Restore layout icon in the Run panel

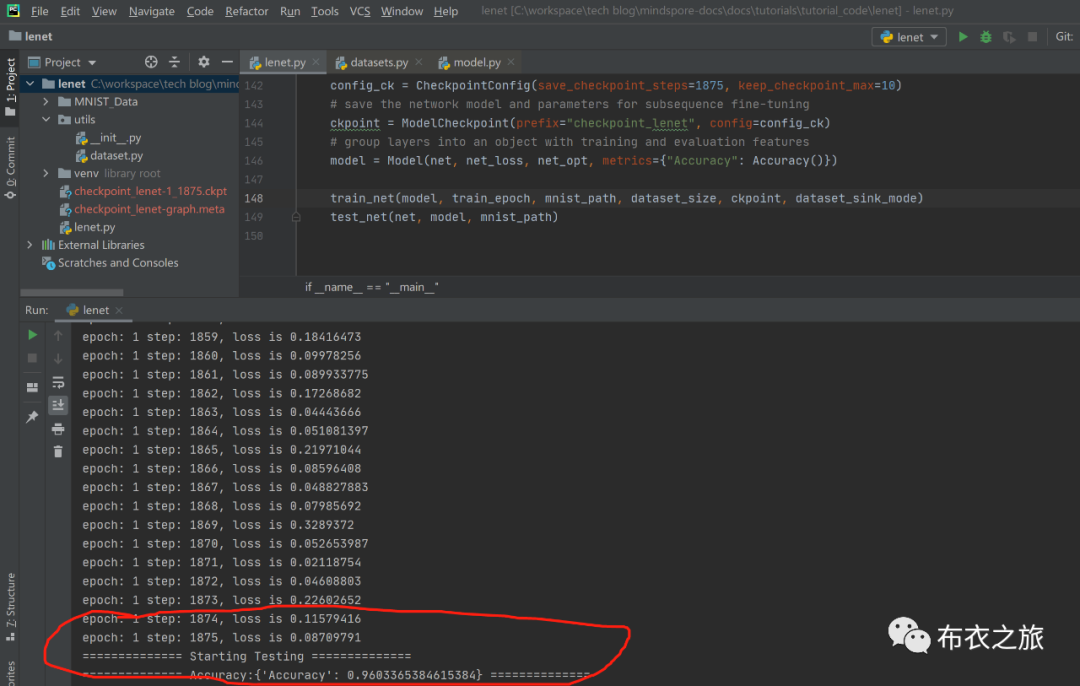(x=32, y=387)
